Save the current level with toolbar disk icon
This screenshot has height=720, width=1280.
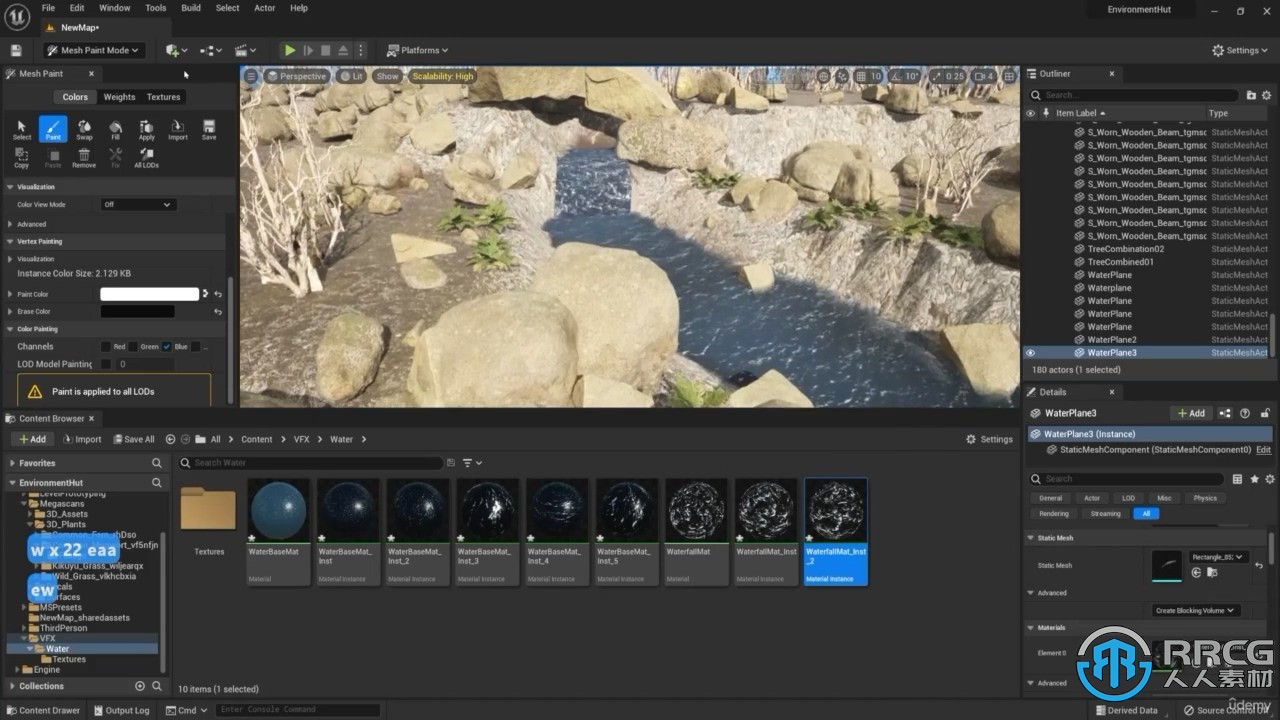tap(16, 50)
